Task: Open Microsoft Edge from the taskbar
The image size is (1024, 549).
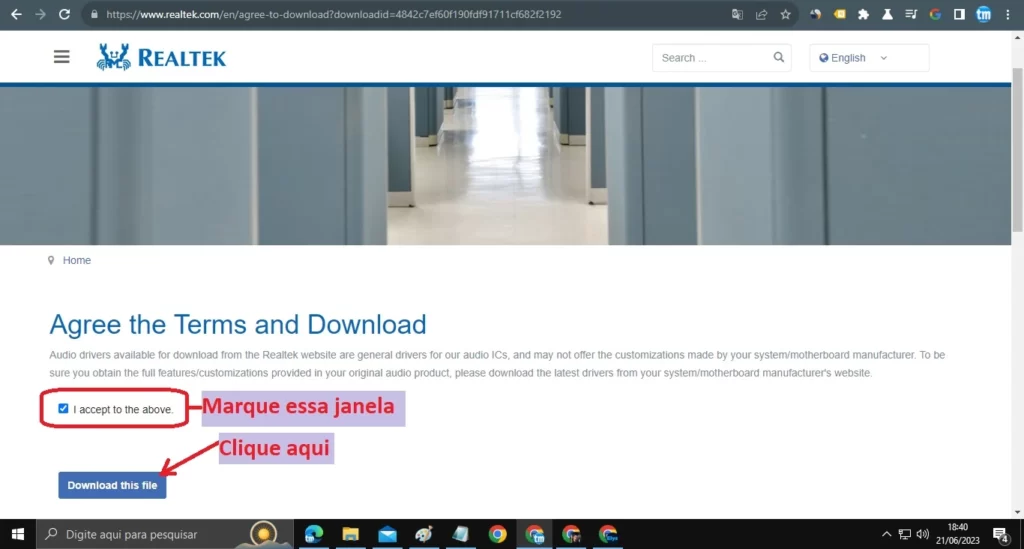Action: point(314,534)
